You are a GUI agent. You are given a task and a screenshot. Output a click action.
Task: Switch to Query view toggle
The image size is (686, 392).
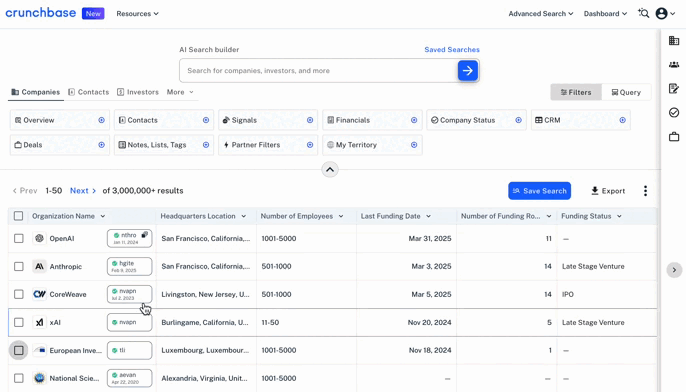coord(626,92)
